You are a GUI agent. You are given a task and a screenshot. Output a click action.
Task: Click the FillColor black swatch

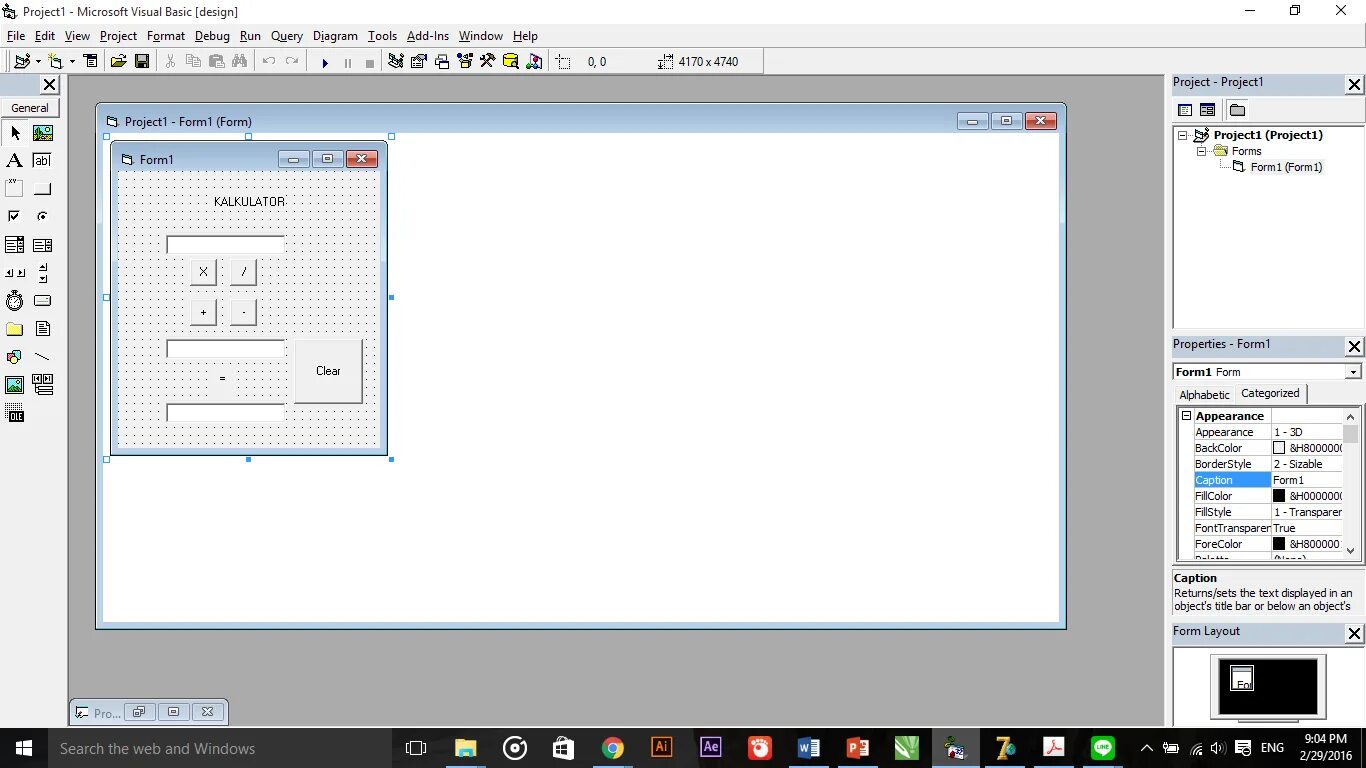pyautogui.click(x=1279, y=496)
